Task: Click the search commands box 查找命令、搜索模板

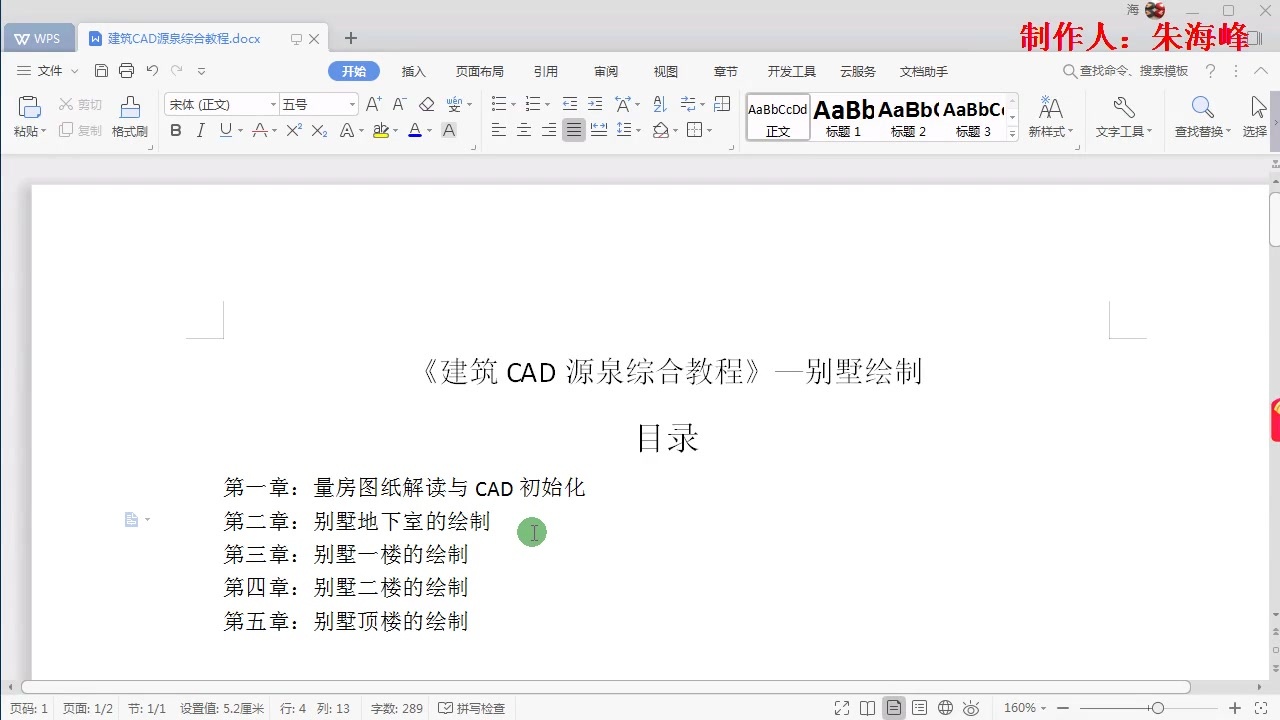Action: (x=1125, y=71)
